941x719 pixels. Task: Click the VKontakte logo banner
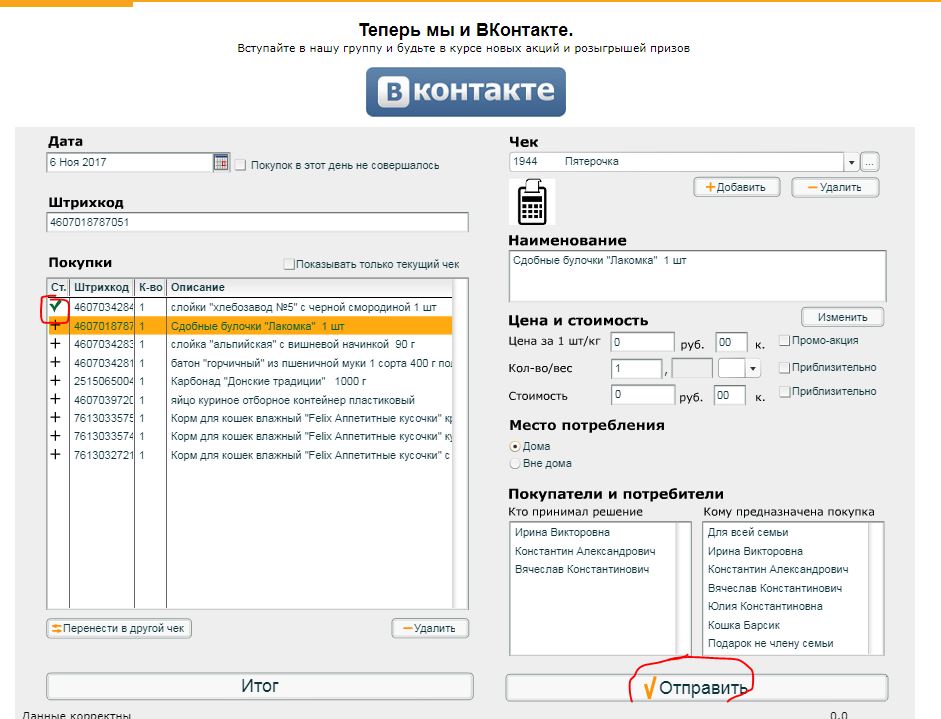click(x=466, y=92)
